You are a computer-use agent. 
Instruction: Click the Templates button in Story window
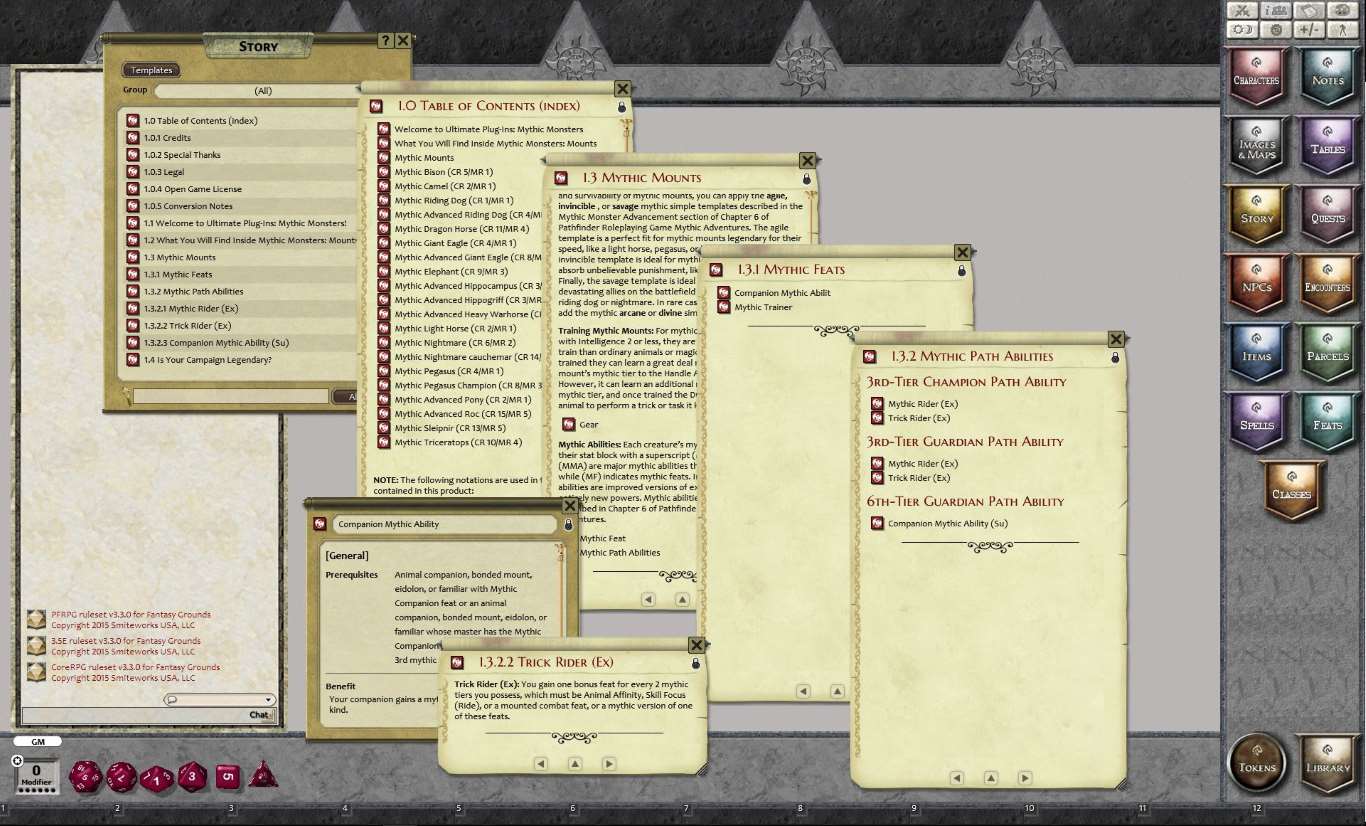pos(152,70)
